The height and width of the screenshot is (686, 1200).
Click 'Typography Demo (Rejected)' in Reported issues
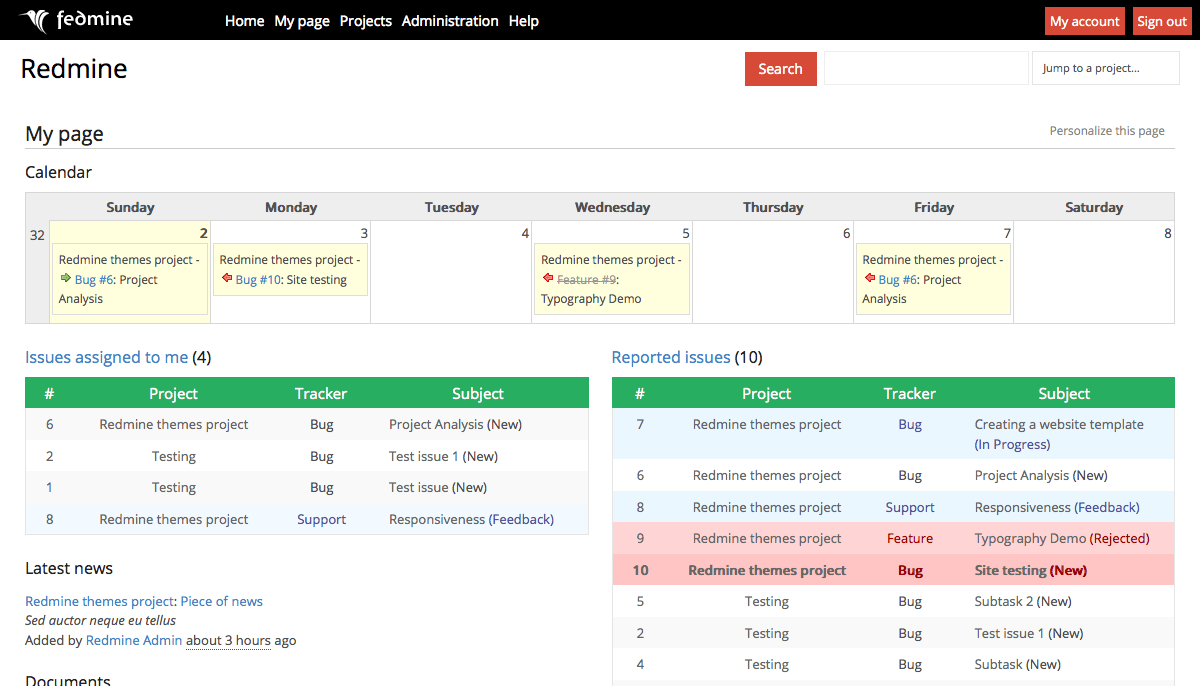coord(1062,538)
